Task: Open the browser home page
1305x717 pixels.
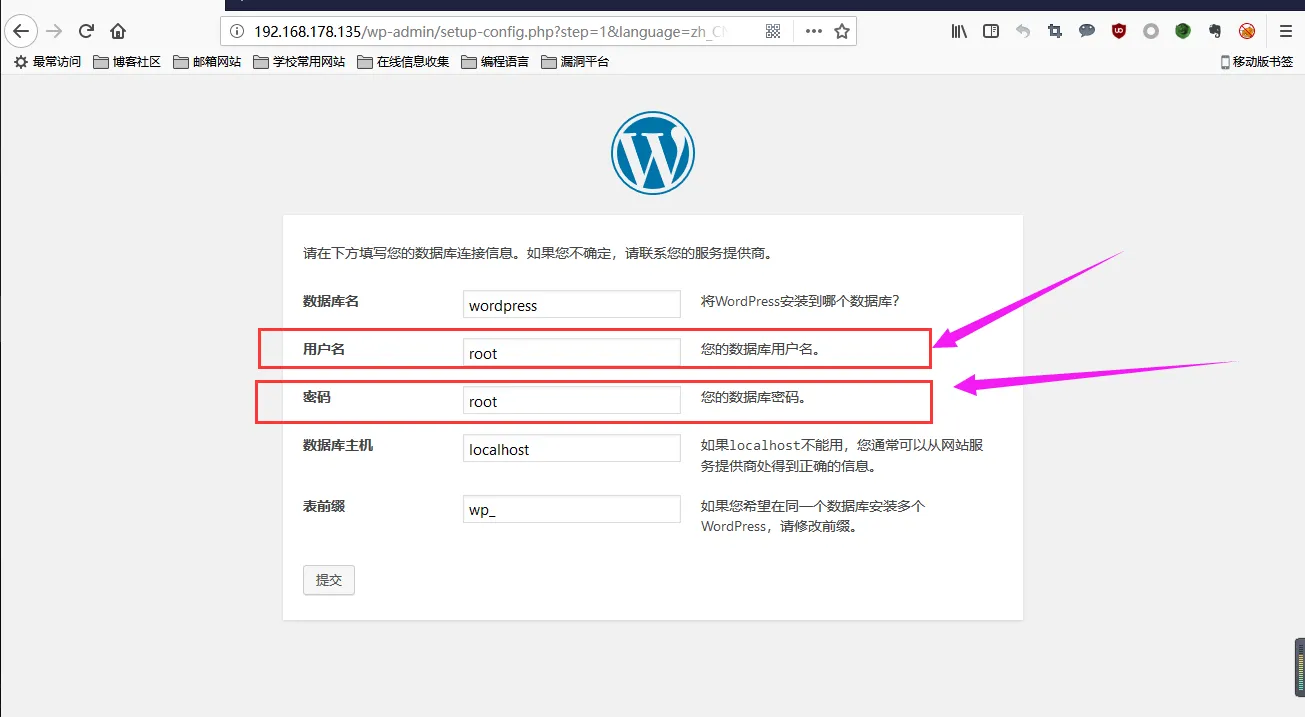Action: [118, 31]
